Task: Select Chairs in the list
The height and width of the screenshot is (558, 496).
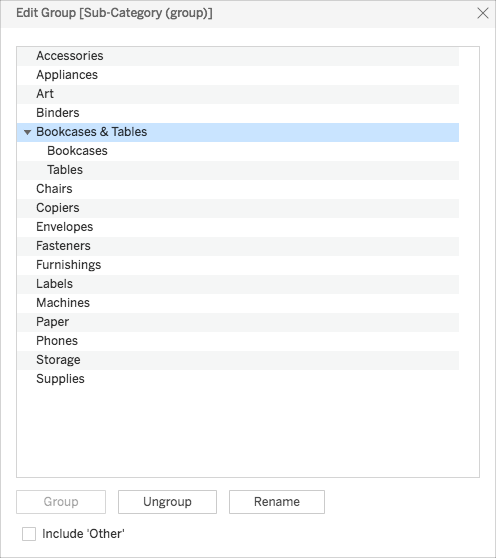Action: [238, 189]
